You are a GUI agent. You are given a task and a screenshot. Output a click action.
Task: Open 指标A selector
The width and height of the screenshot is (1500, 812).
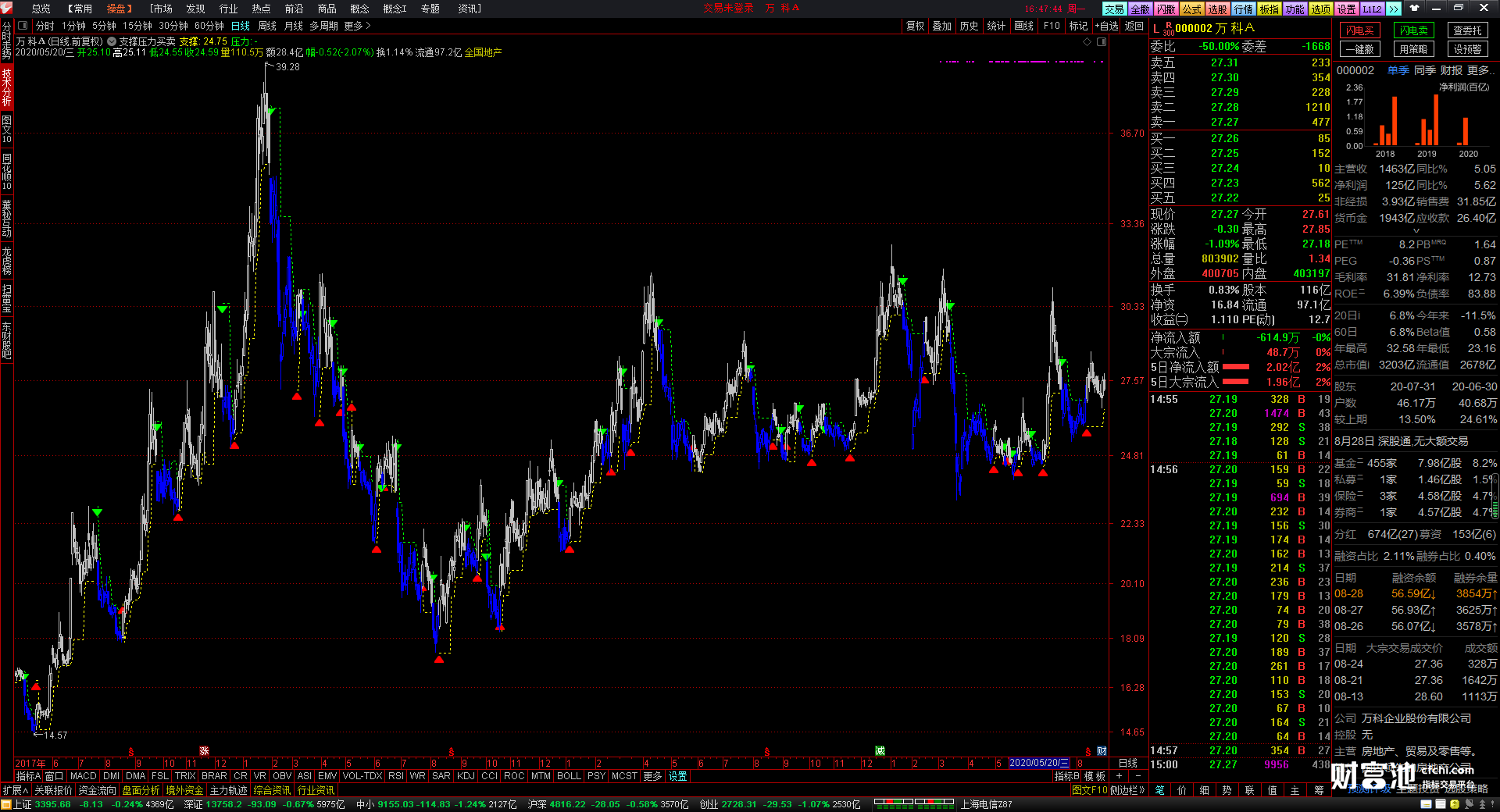click(x=28, y=776)
